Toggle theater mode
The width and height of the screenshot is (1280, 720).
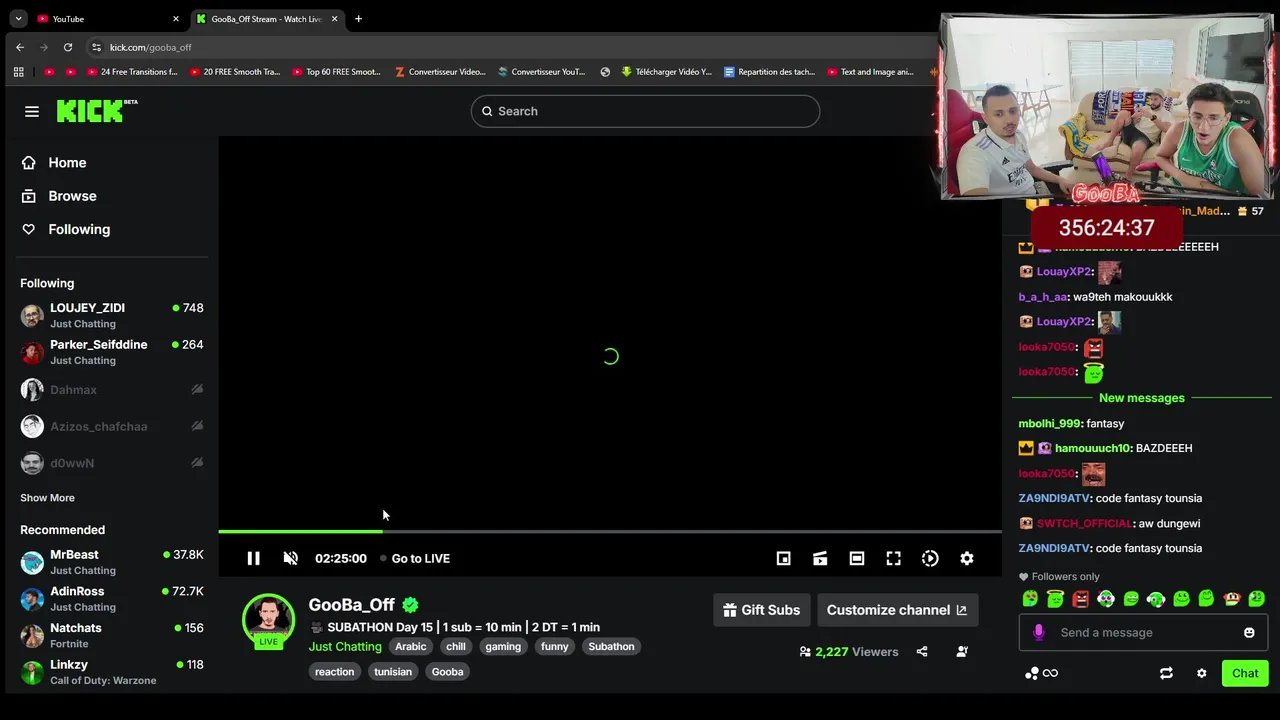(x=857, y=558)
